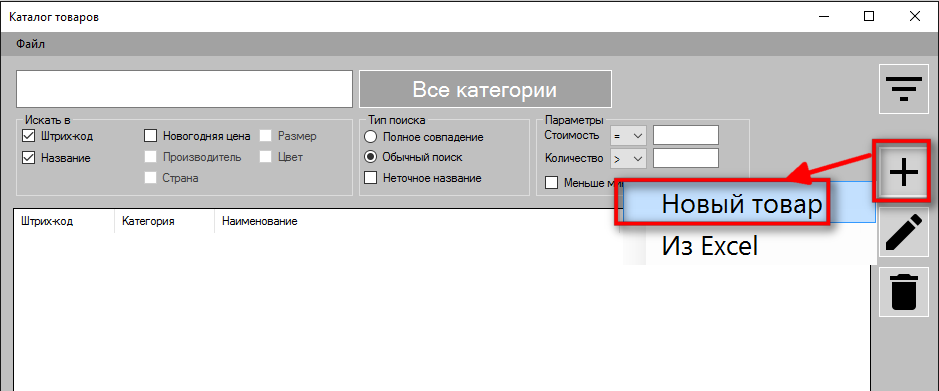Image resolution: width=939 pixels, height=391 pixels.
Task: Open the filter icon button
Action: coord(904,89)
